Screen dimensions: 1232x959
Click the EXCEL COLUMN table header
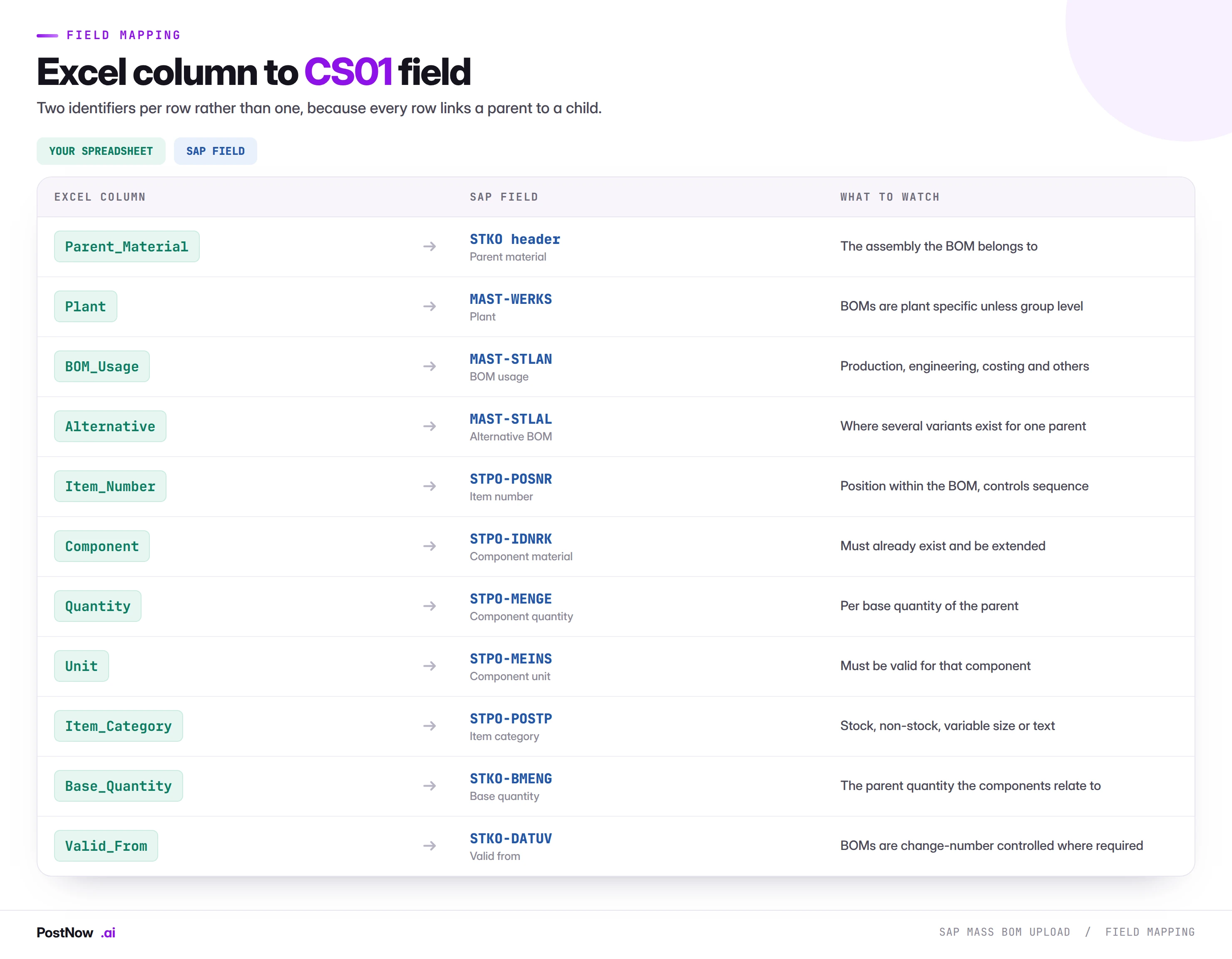[100, 197]
